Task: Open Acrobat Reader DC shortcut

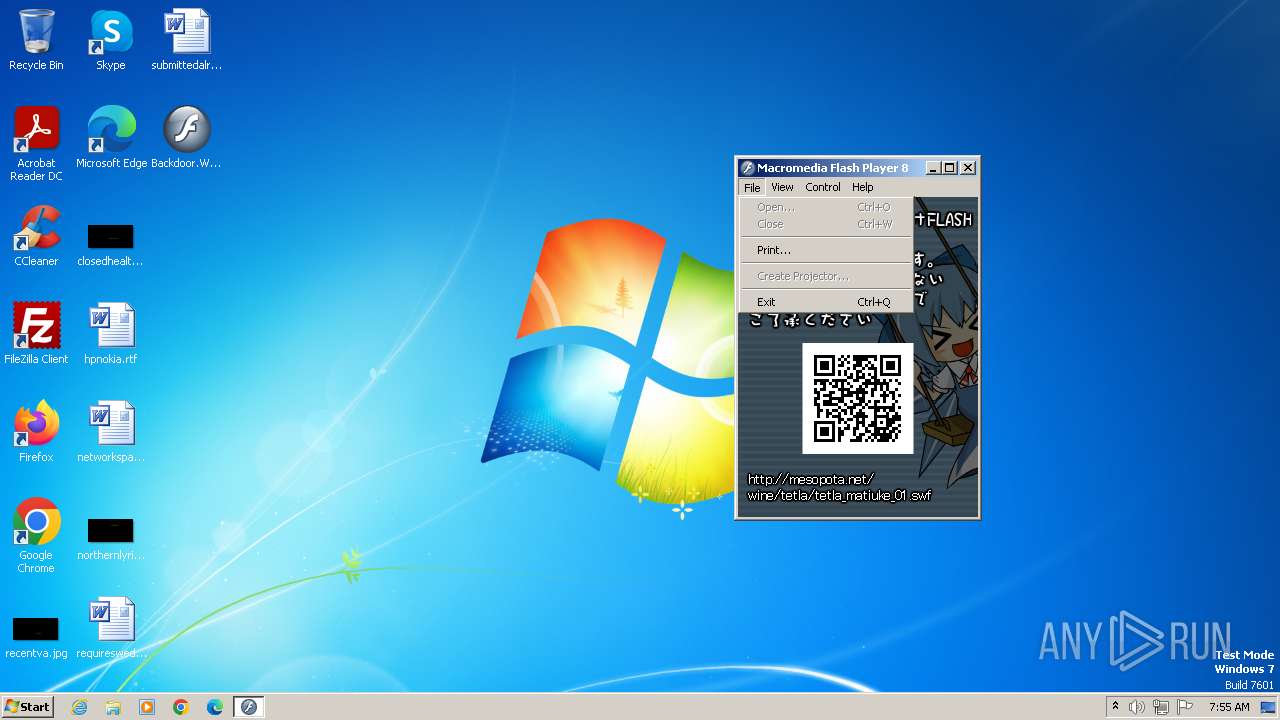Action: pos(36,144)
